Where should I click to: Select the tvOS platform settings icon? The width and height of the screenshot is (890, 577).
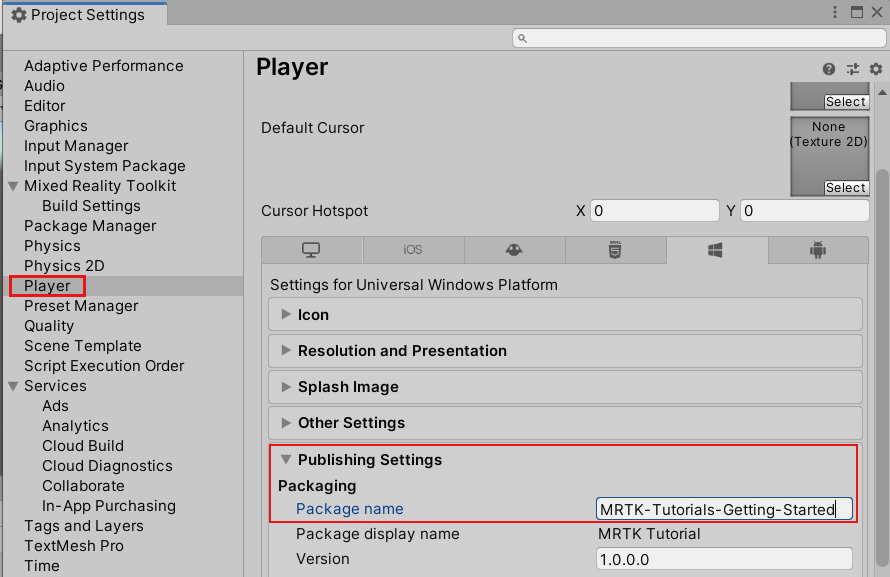coord(514,249)
